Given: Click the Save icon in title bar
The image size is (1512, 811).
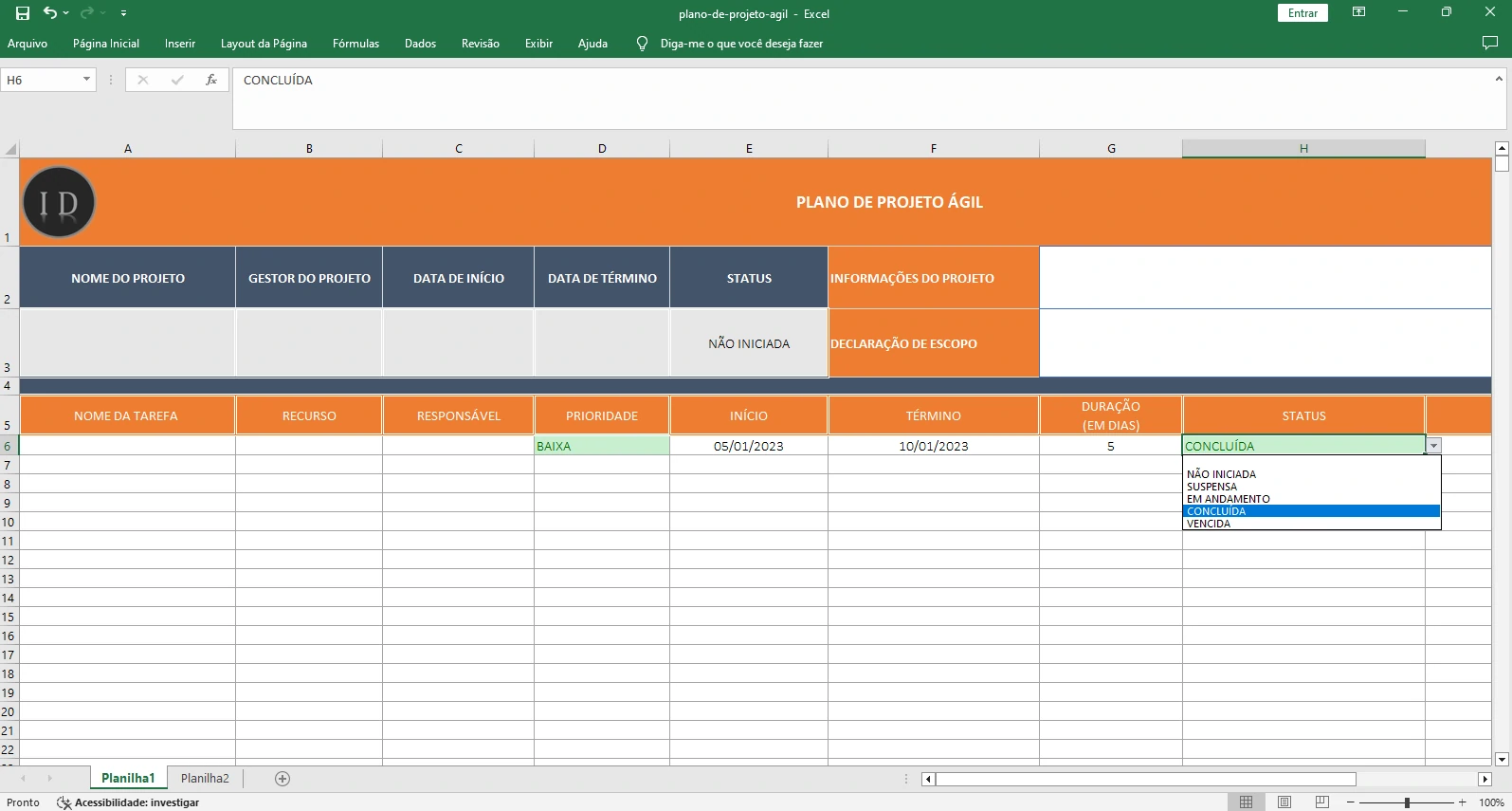Looking at the screenshot, I should (x=23, y=13).
